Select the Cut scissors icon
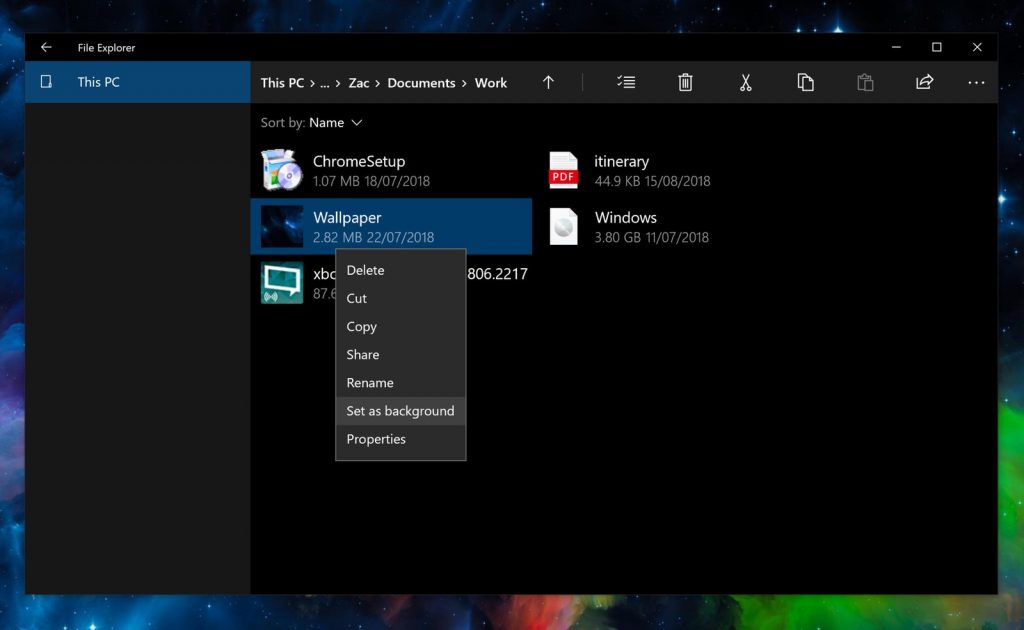This screenshot has height=630, width=1024. [745, 82]
